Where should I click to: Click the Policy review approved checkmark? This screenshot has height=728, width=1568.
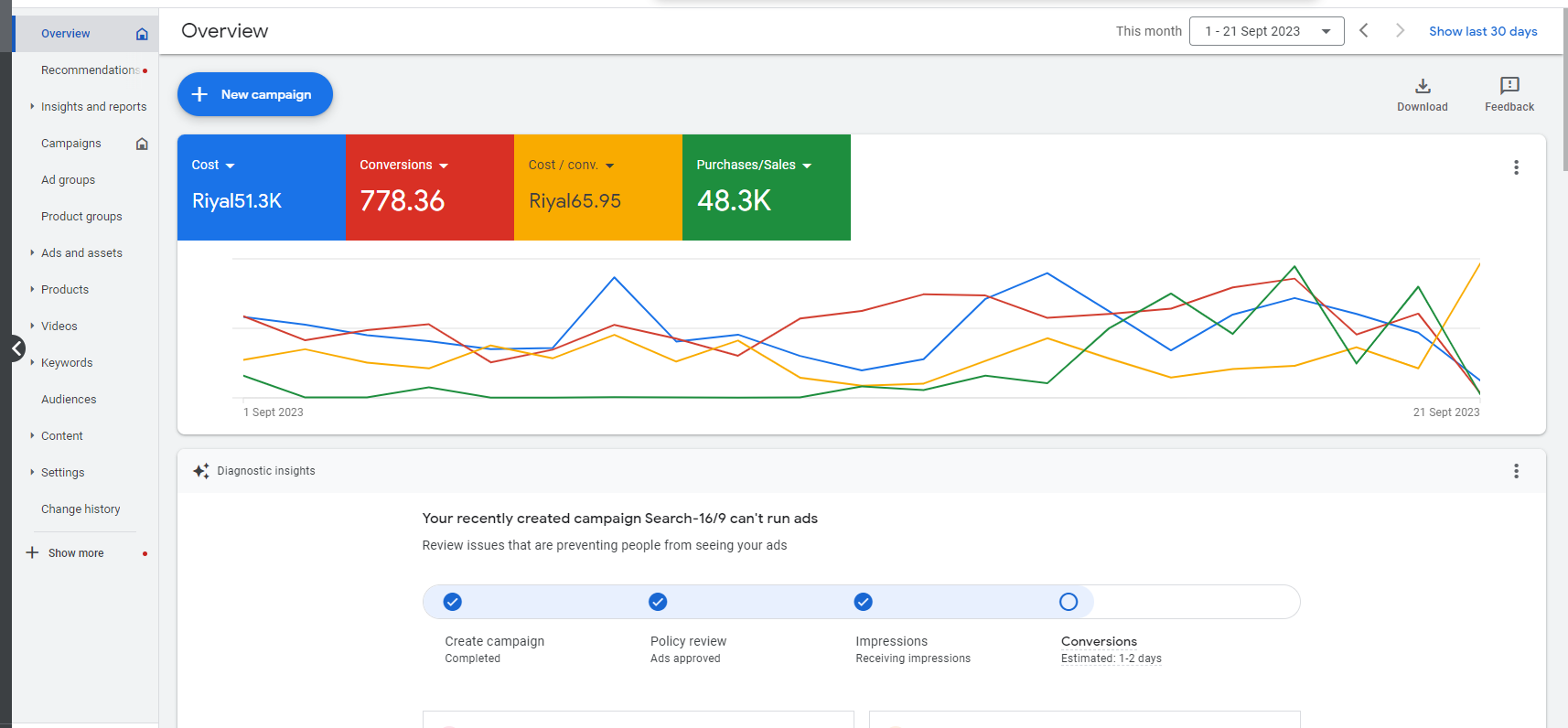coord(658,602)
